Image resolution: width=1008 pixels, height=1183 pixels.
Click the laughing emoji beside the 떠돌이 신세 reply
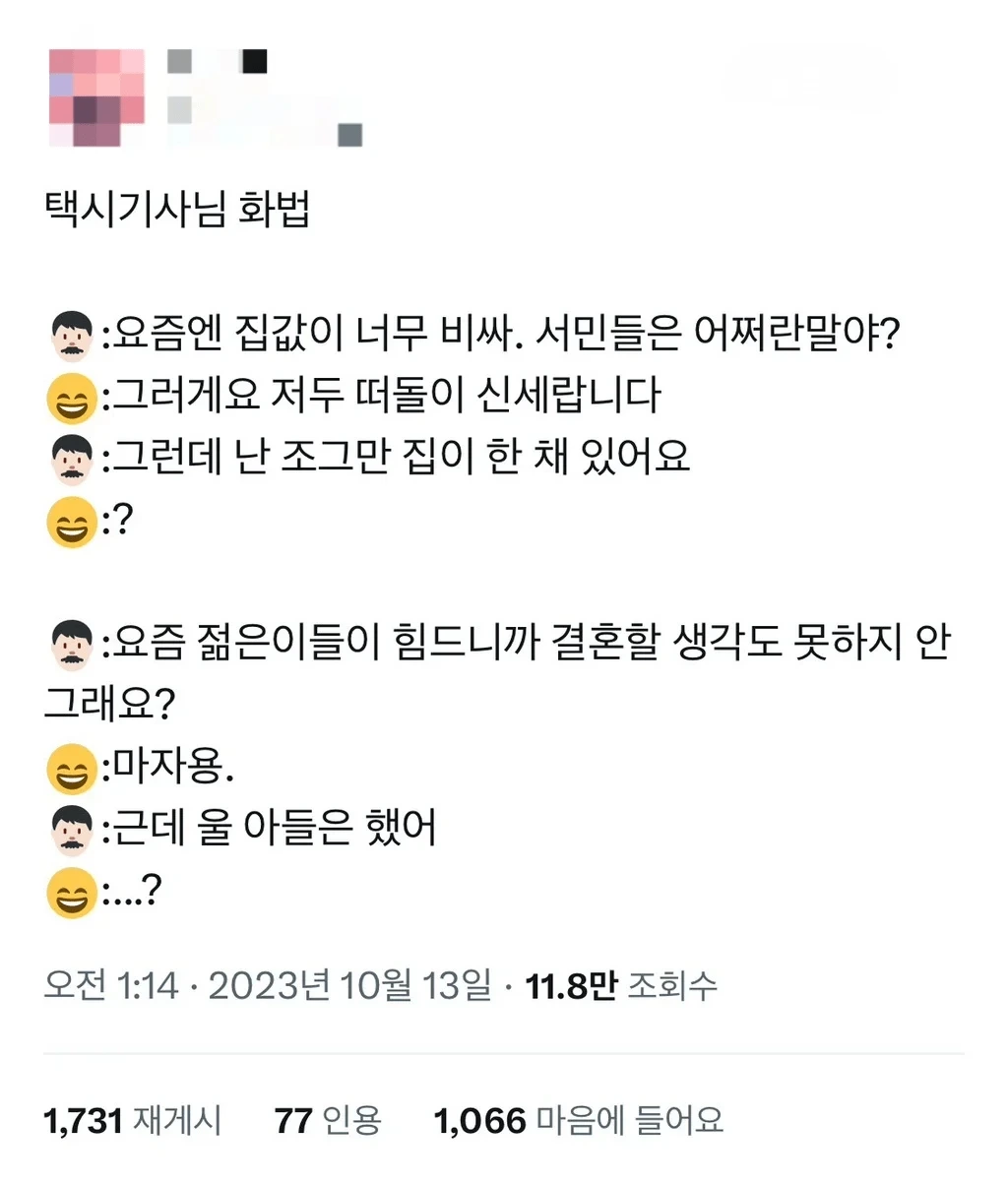(x=70, y=396)
